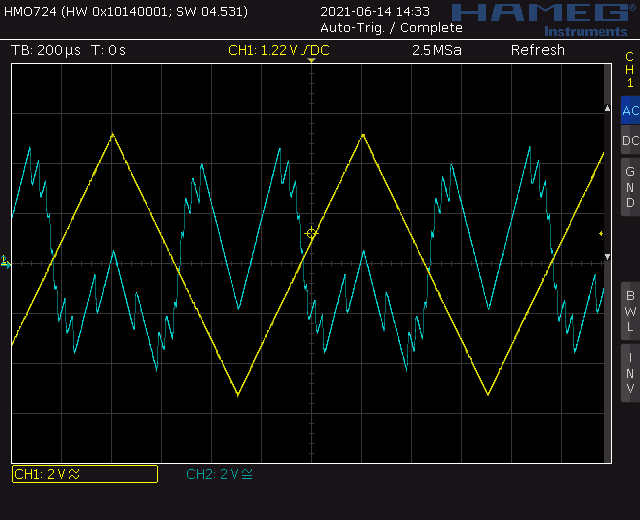
Task: Click the 2.5 MSa sample rate readout
Action: (x=436, y=50)
